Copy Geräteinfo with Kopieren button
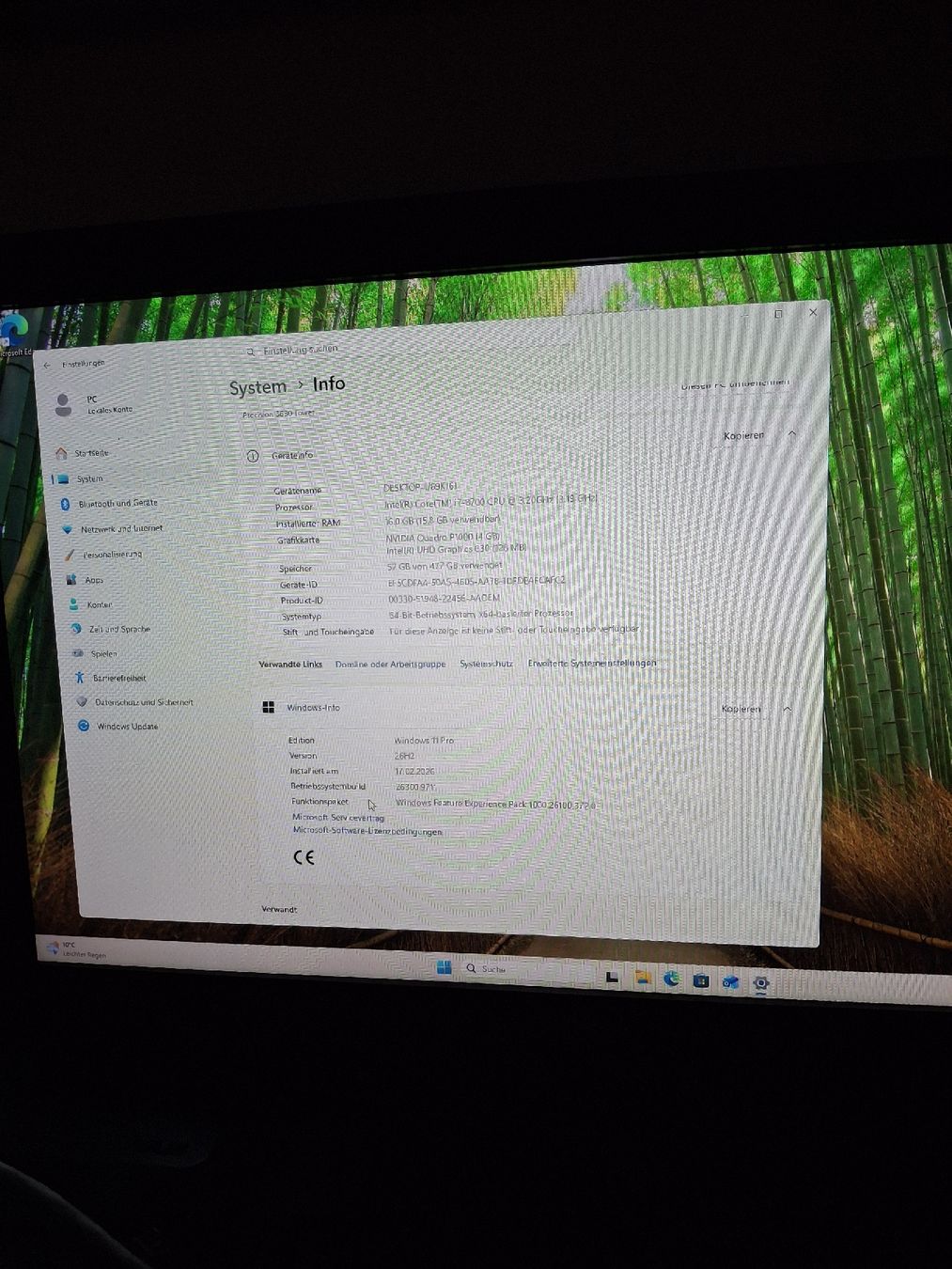 coord(743,435)
